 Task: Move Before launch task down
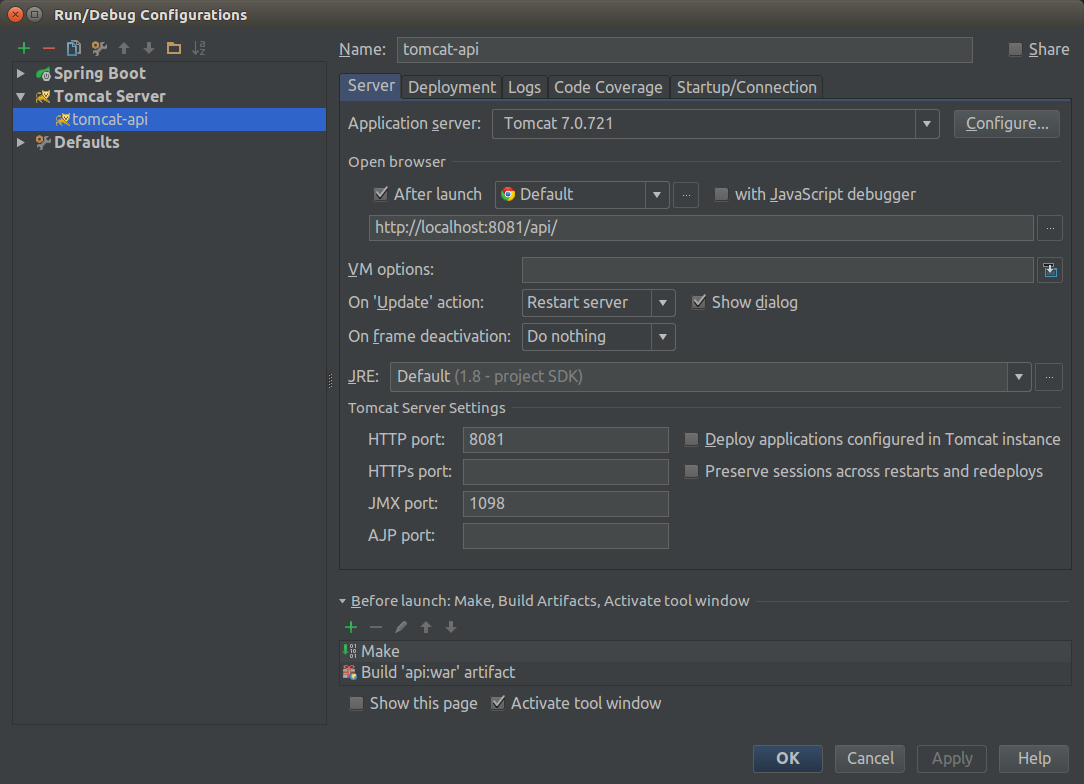coord(451,627)
